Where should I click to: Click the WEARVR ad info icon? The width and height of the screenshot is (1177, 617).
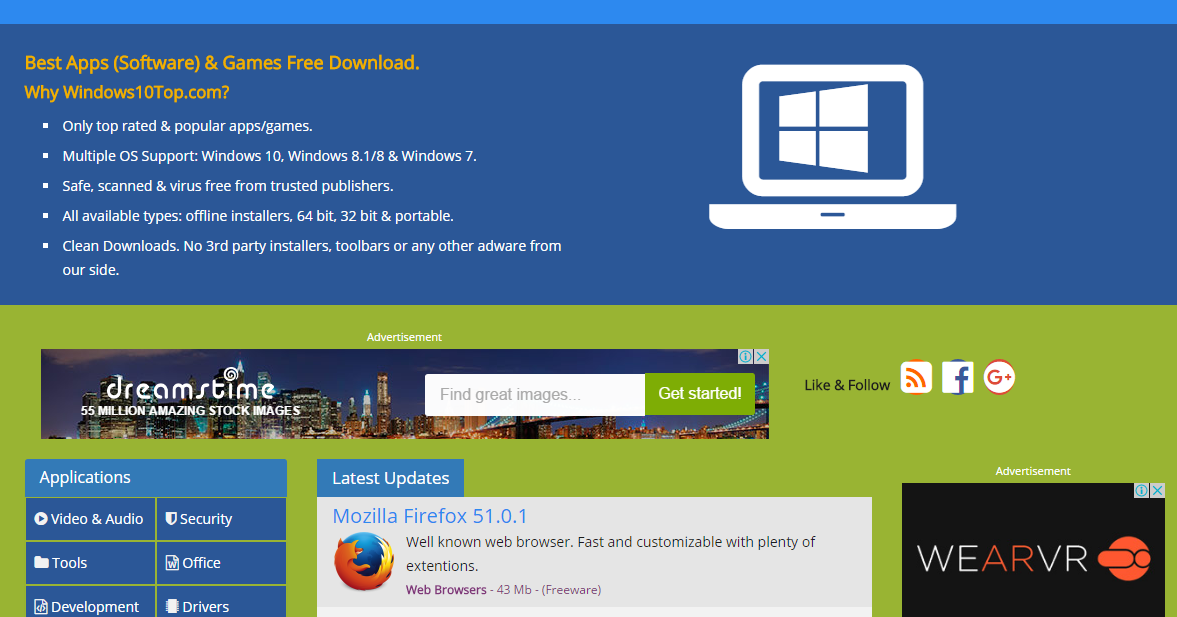click(x=1141, y=490)
